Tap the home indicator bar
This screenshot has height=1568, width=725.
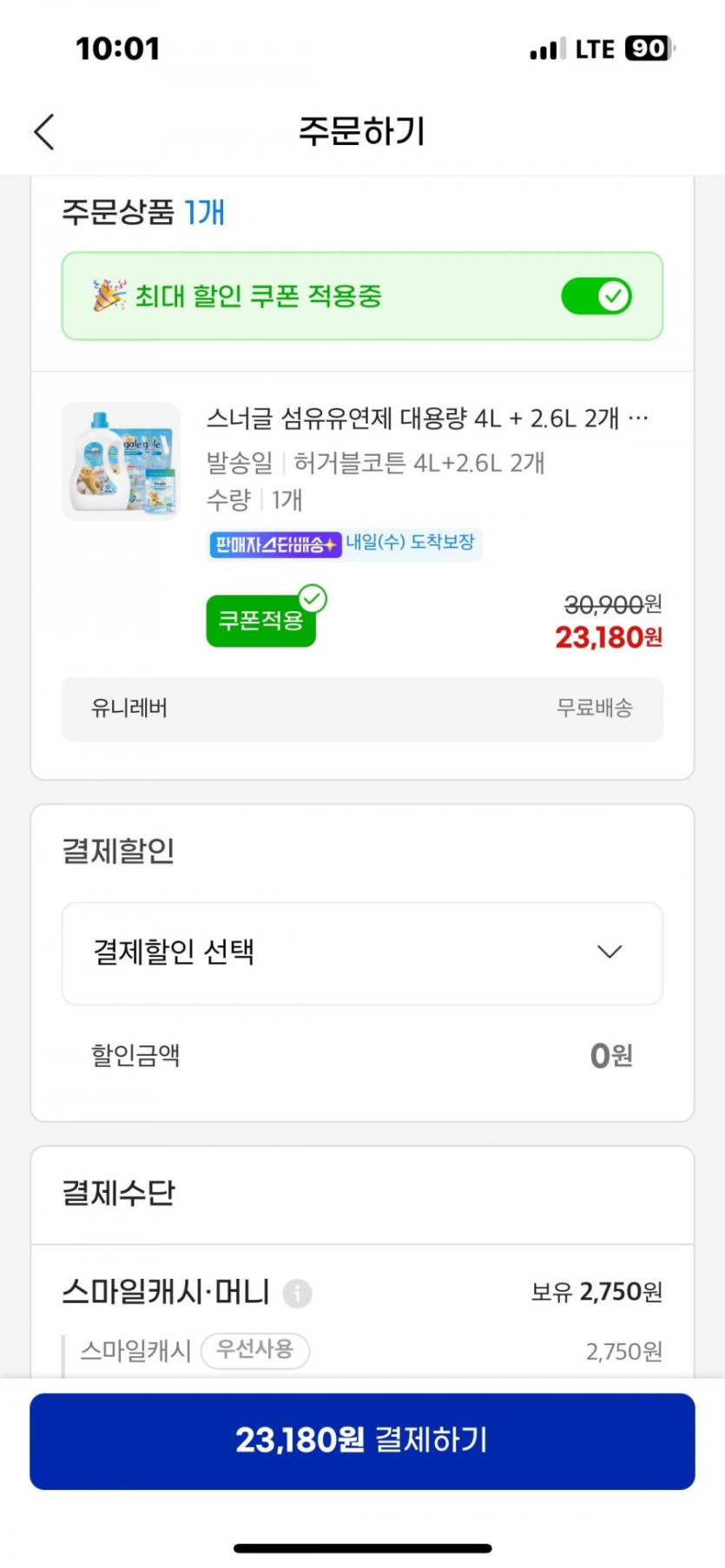point(362,1547)
